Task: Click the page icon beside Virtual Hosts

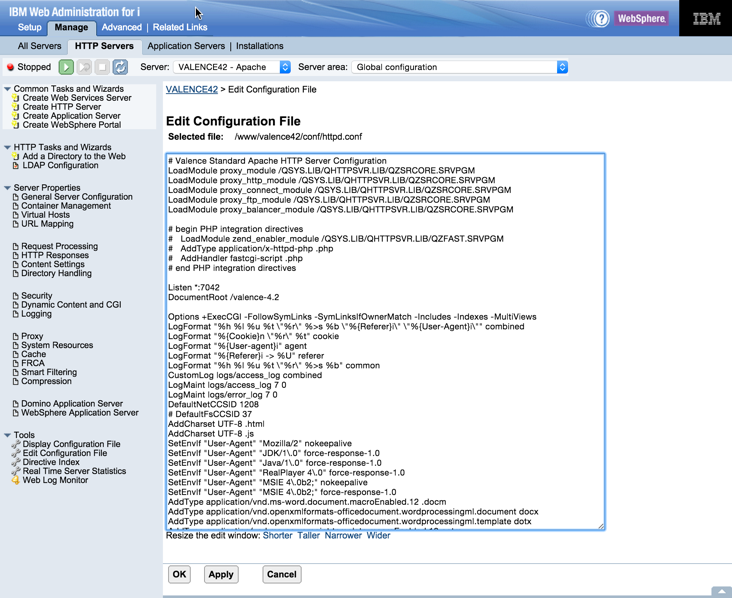Action: [15, 215]
